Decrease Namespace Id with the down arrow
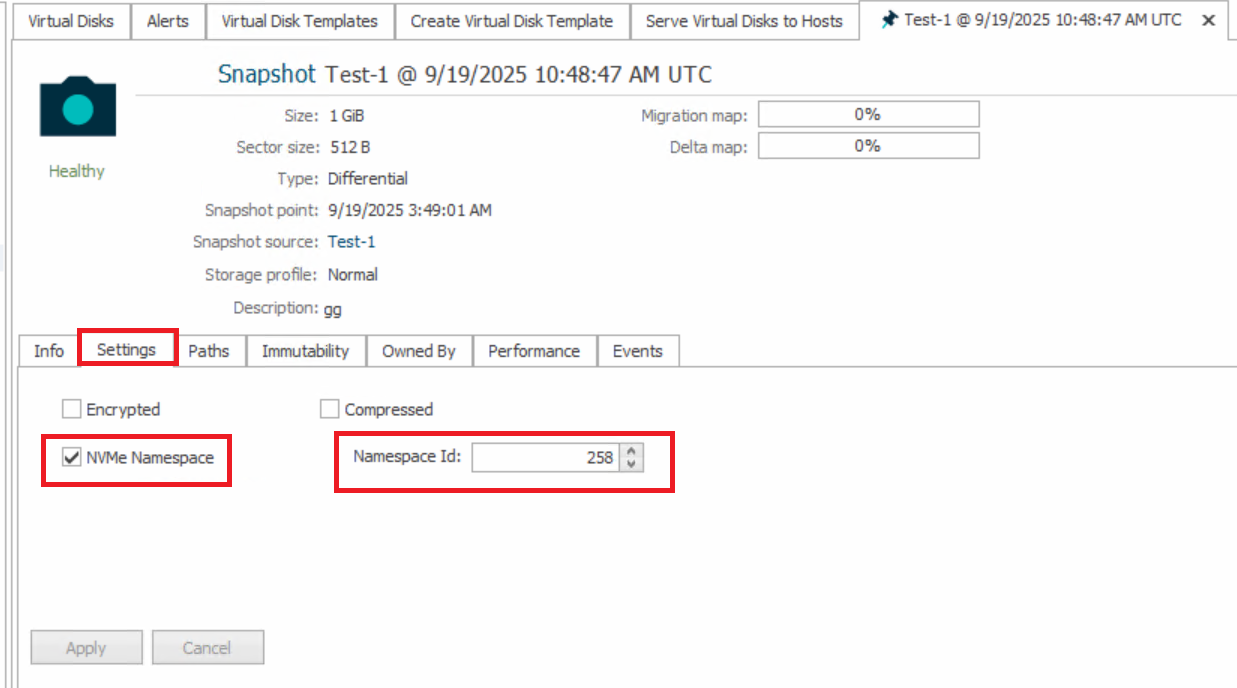The image size is (1237, 688). tap(631, 464)
